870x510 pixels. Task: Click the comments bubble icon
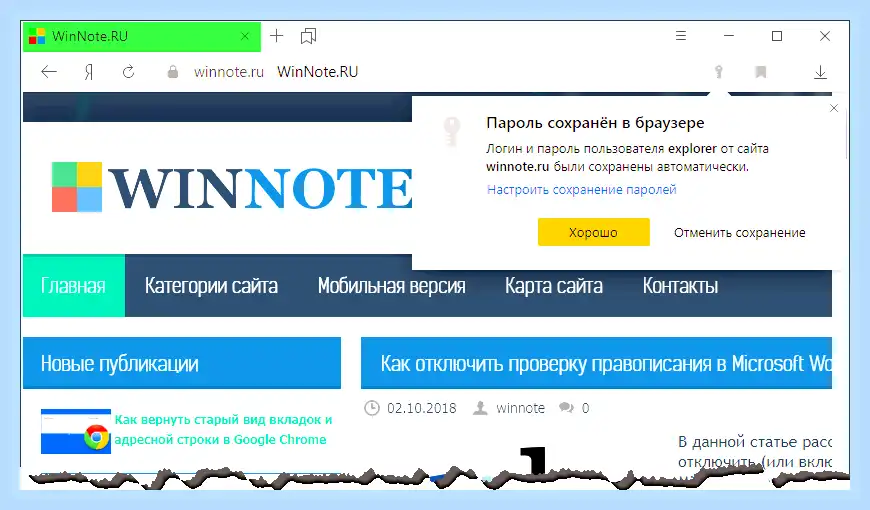tap(566, 408)
